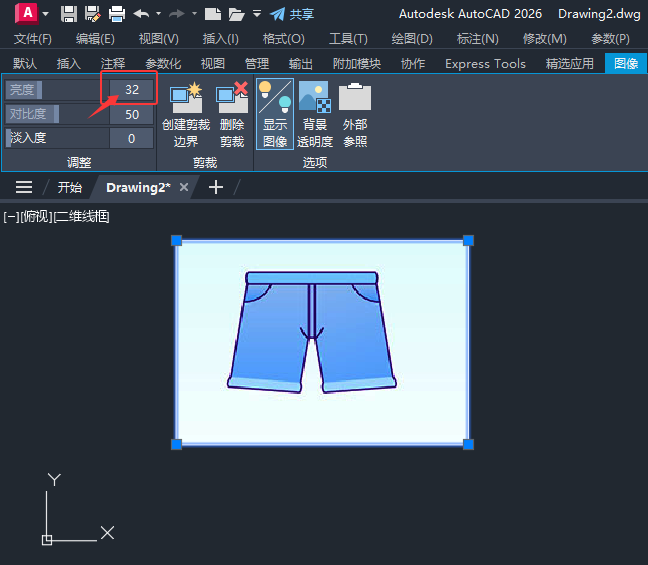Toggle 显示图像 show image button
648x565 pixels.
275,114
